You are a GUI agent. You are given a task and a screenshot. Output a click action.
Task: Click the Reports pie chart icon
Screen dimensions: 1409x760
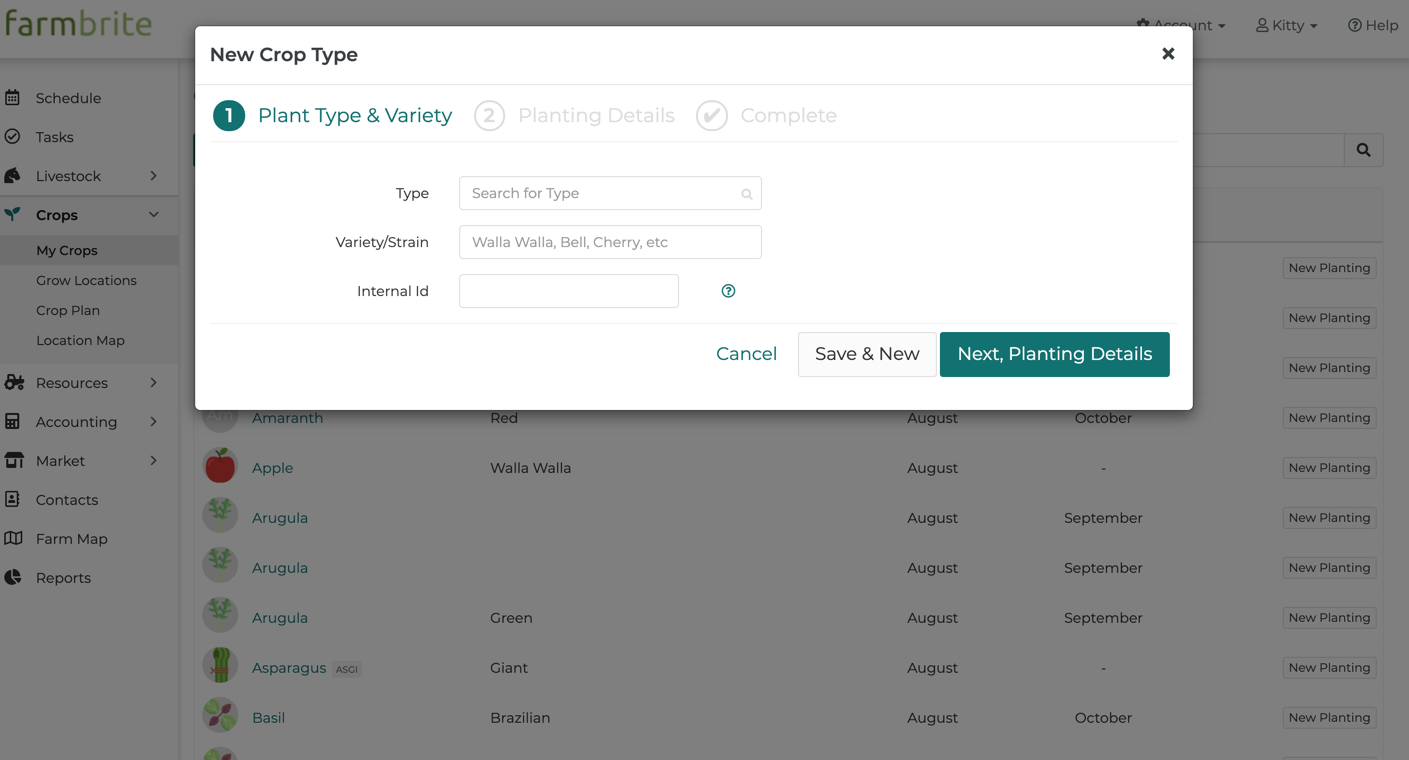12,578
